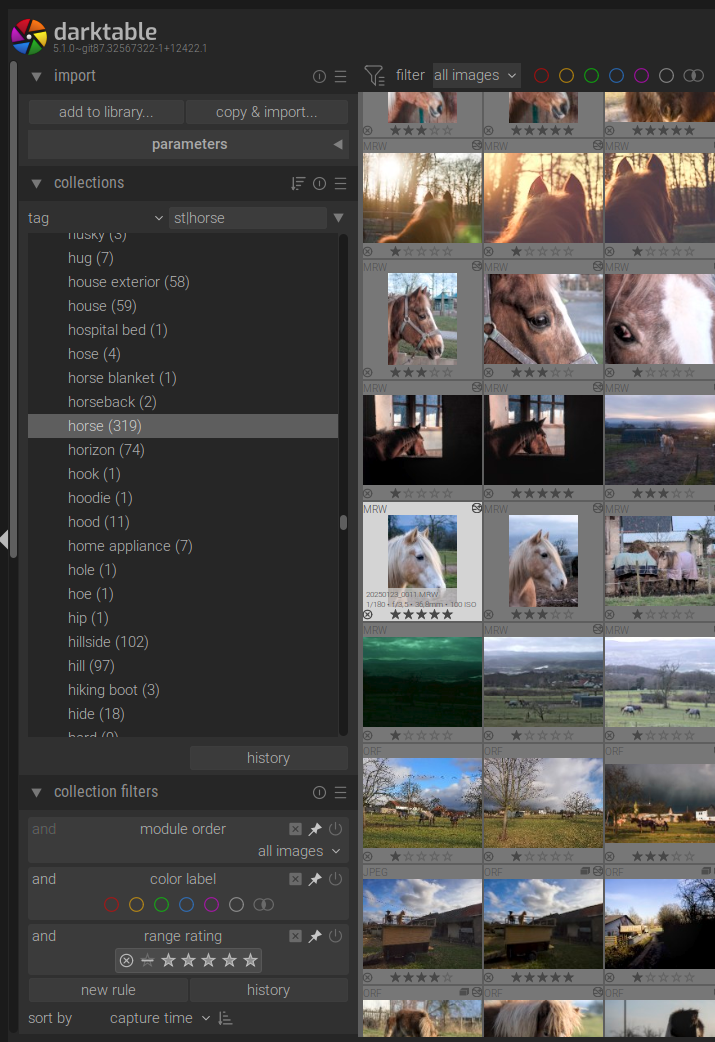Viewport: 715px width, 1042px height.
Task: Reset the collection filters module
Action: pyautogui.click(x=319, y=792)
